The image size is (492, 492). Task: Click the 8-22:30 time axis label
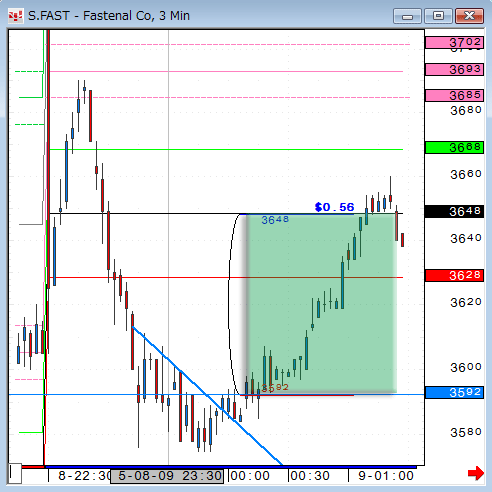pos(85,476)
